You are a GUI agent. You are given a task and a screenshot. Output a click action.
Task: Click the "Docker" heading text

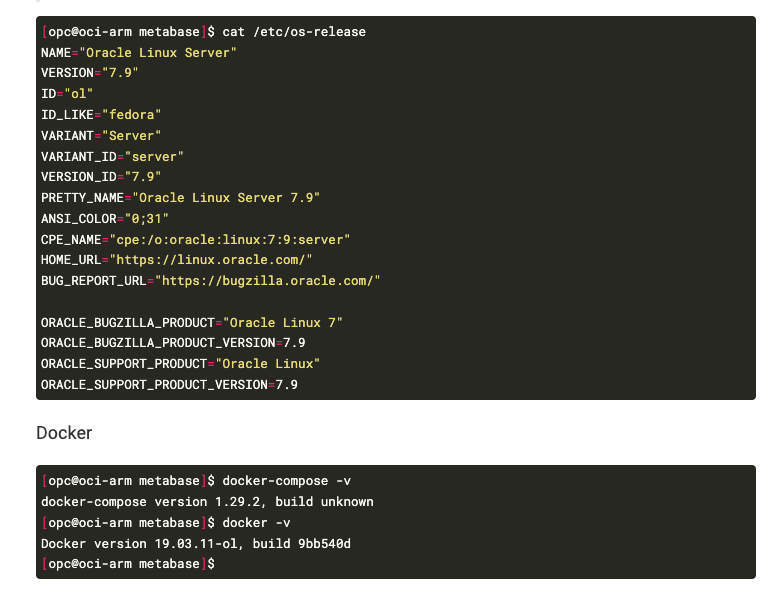pyautogui.click(x=64, y=433)
